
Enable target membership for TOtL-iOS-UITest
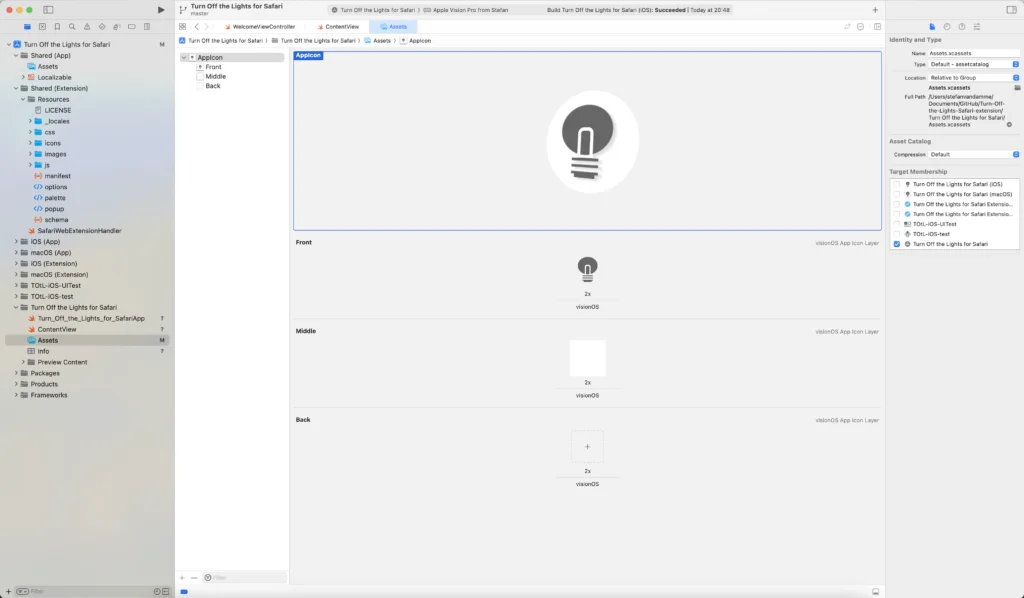point(896,224)
